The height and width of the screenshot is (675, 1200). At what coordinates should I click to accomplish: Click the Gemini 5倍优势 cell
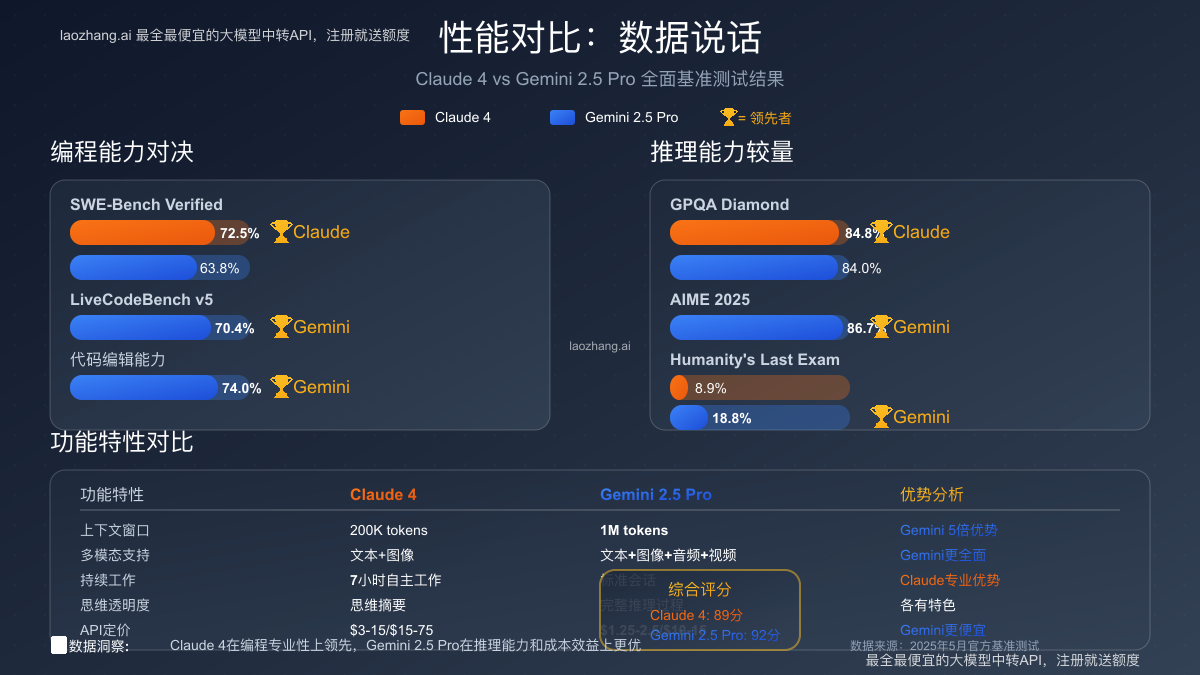(x=948, y=530)
